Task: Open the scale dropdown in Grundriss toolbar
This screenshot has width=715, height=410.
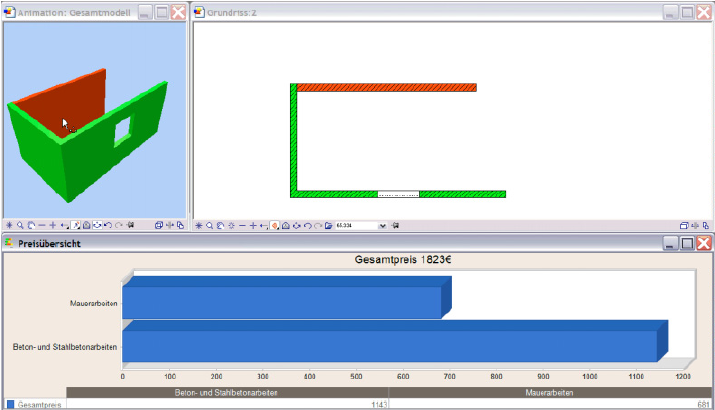Action: click(x=383, y=226)
